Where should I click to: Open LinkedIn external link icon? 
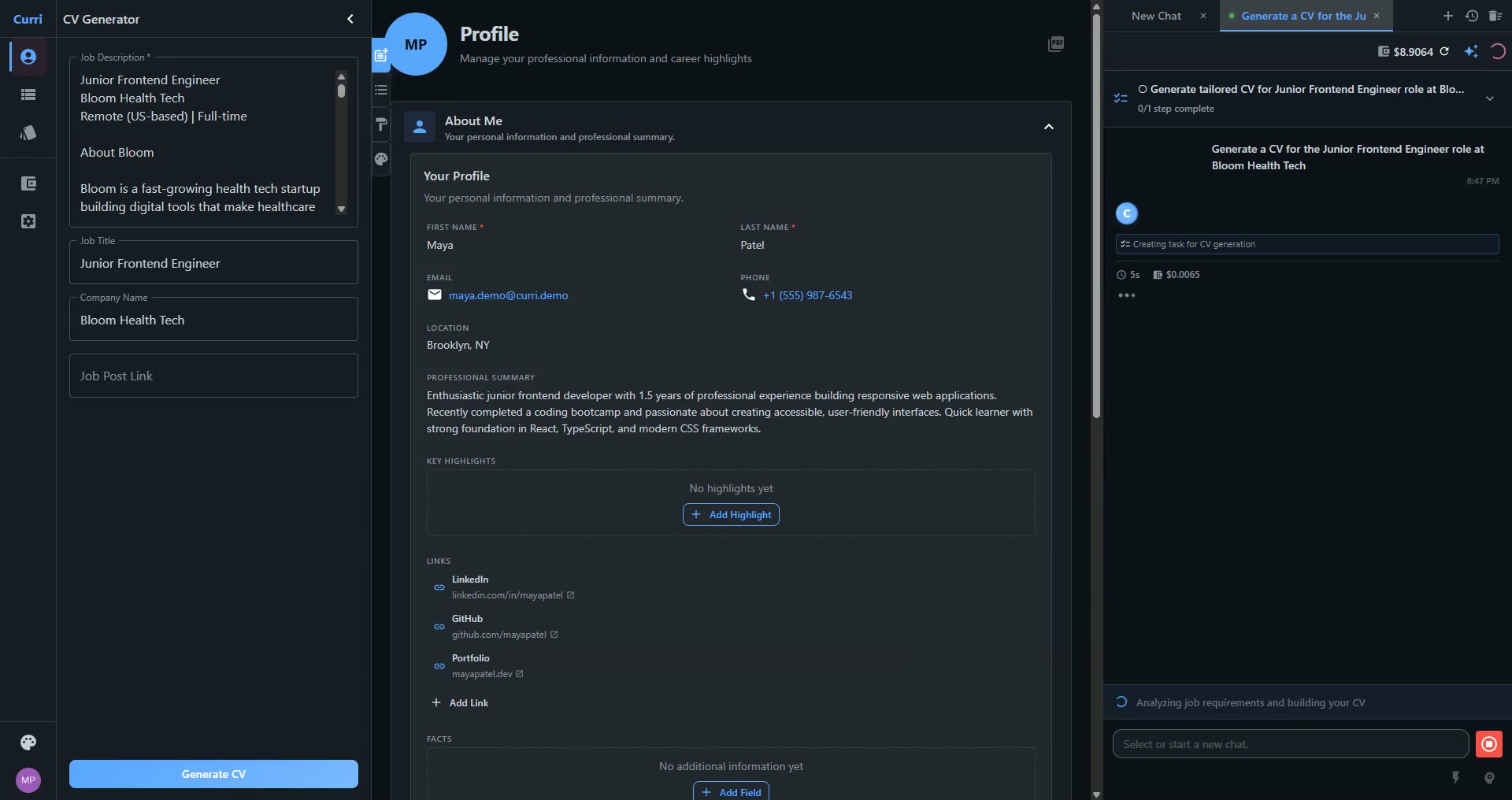571,595
